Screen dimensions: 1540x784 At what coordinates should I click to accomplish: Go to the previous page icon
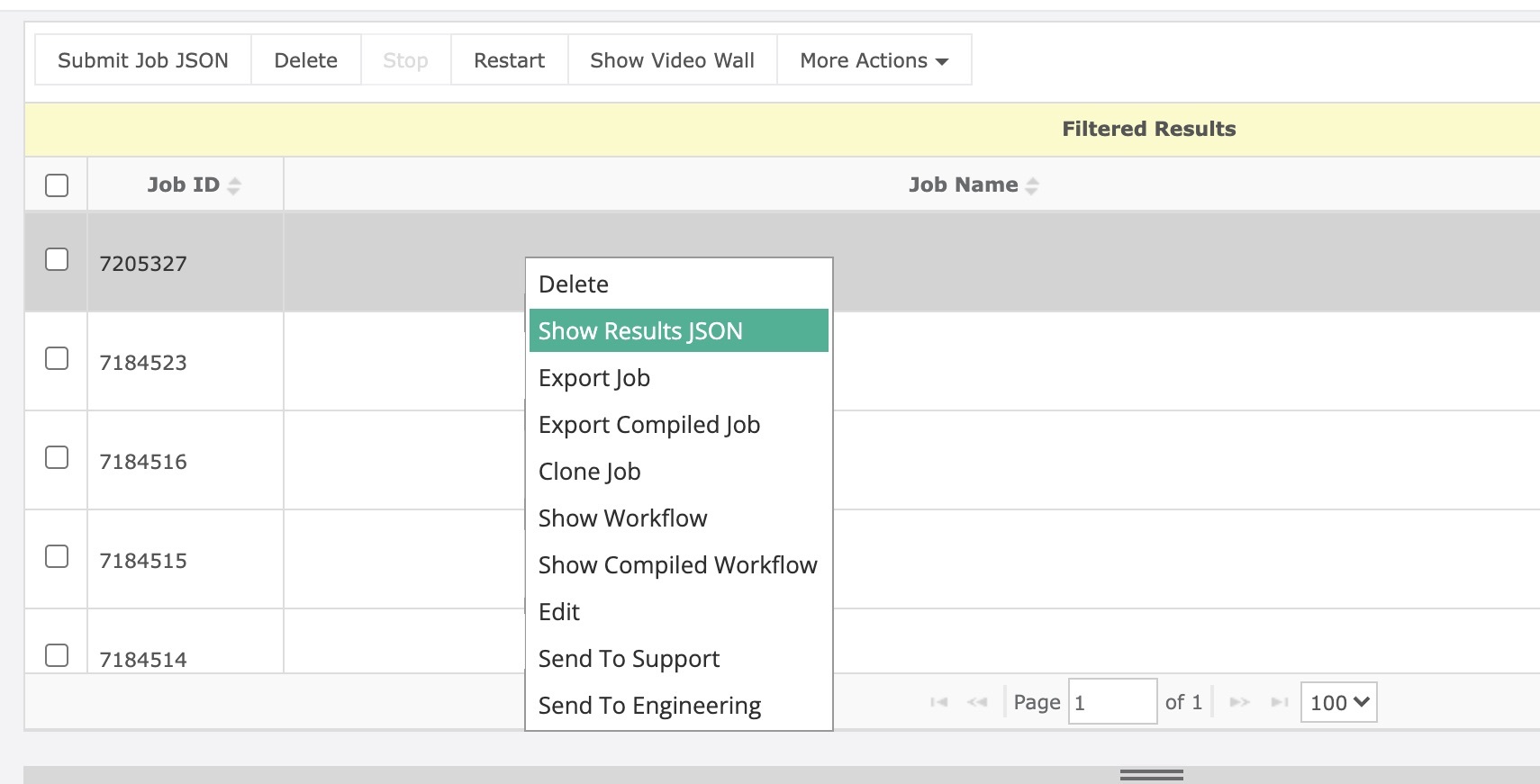click(977, 702)
